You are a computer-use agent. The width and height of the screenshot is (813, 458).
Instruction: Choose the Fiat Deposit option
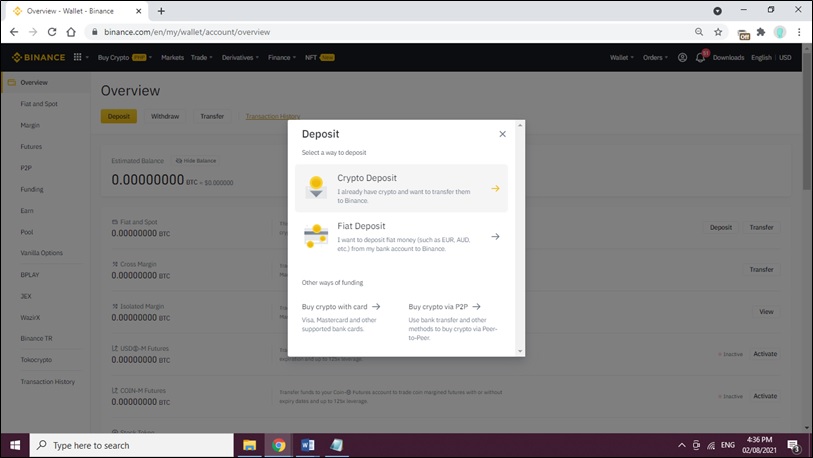point(401,237)
